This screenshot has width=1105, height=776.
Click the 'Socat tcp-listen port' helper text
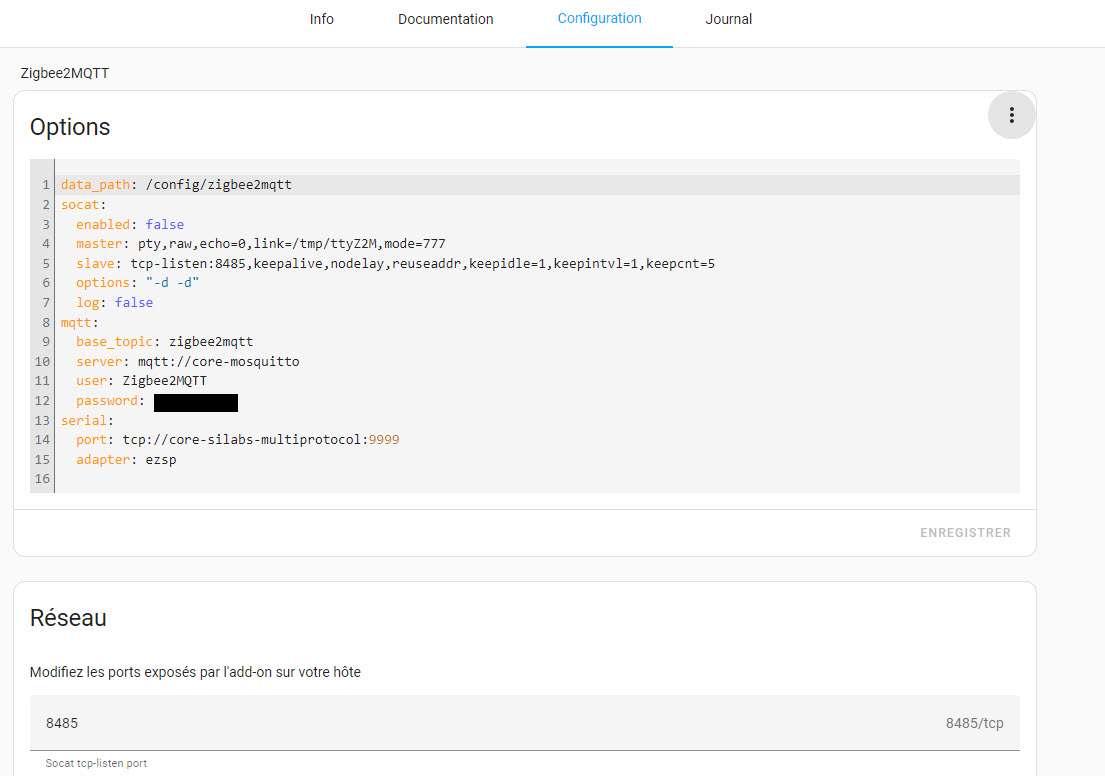pyautogui.click(x=97, y=763)
